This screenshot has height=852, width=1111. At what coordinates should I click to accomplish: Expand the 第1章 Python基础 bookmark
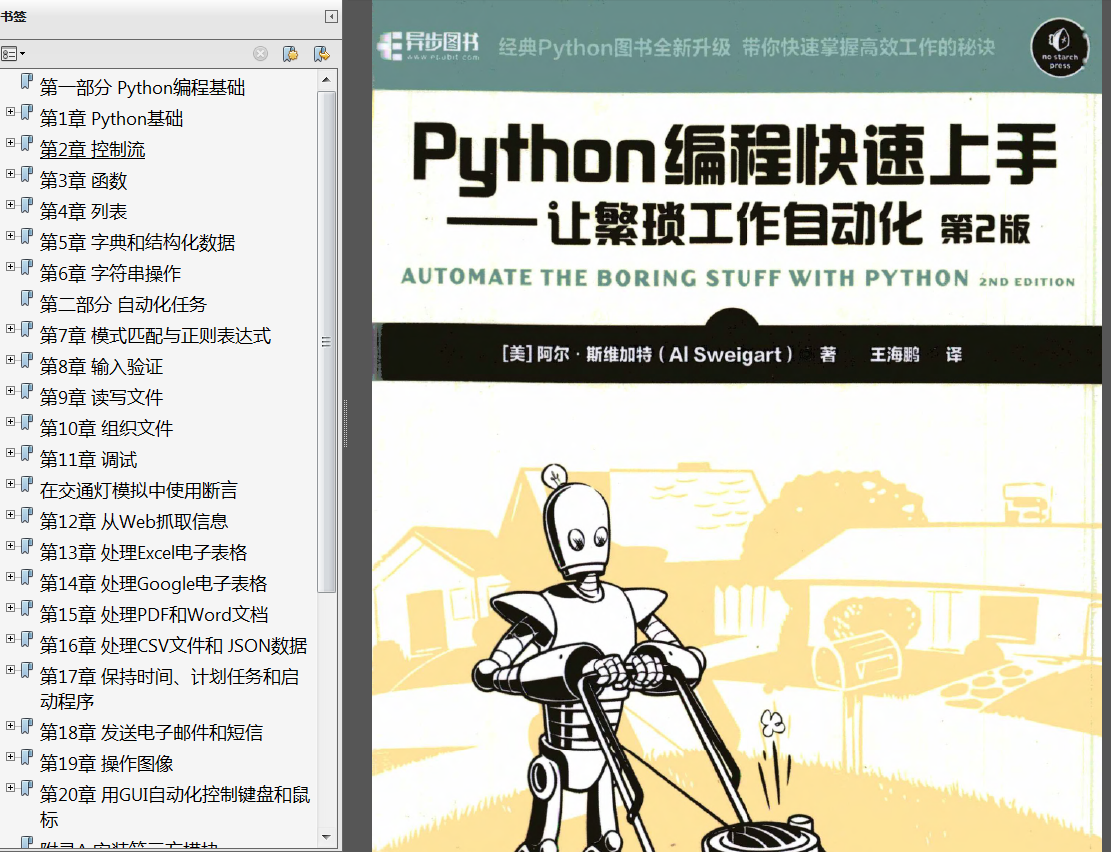(10, 112)
